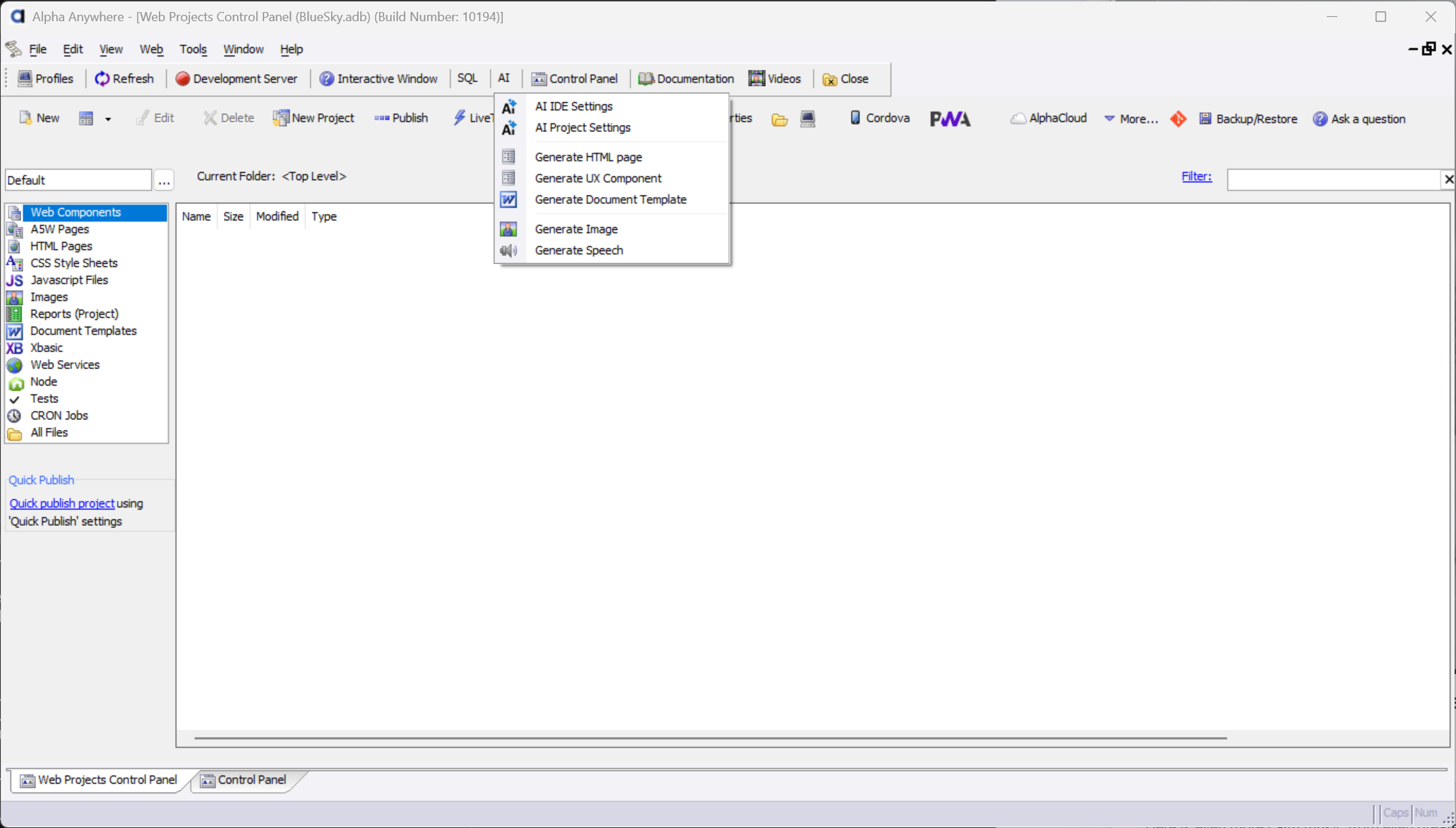Click the Delete toolbar button

click(229, 118)
